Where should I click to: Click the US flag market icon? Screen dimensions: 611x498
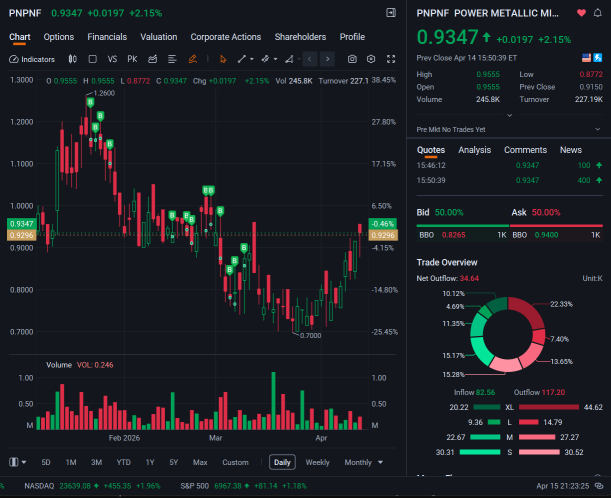[x=586, y=58]
